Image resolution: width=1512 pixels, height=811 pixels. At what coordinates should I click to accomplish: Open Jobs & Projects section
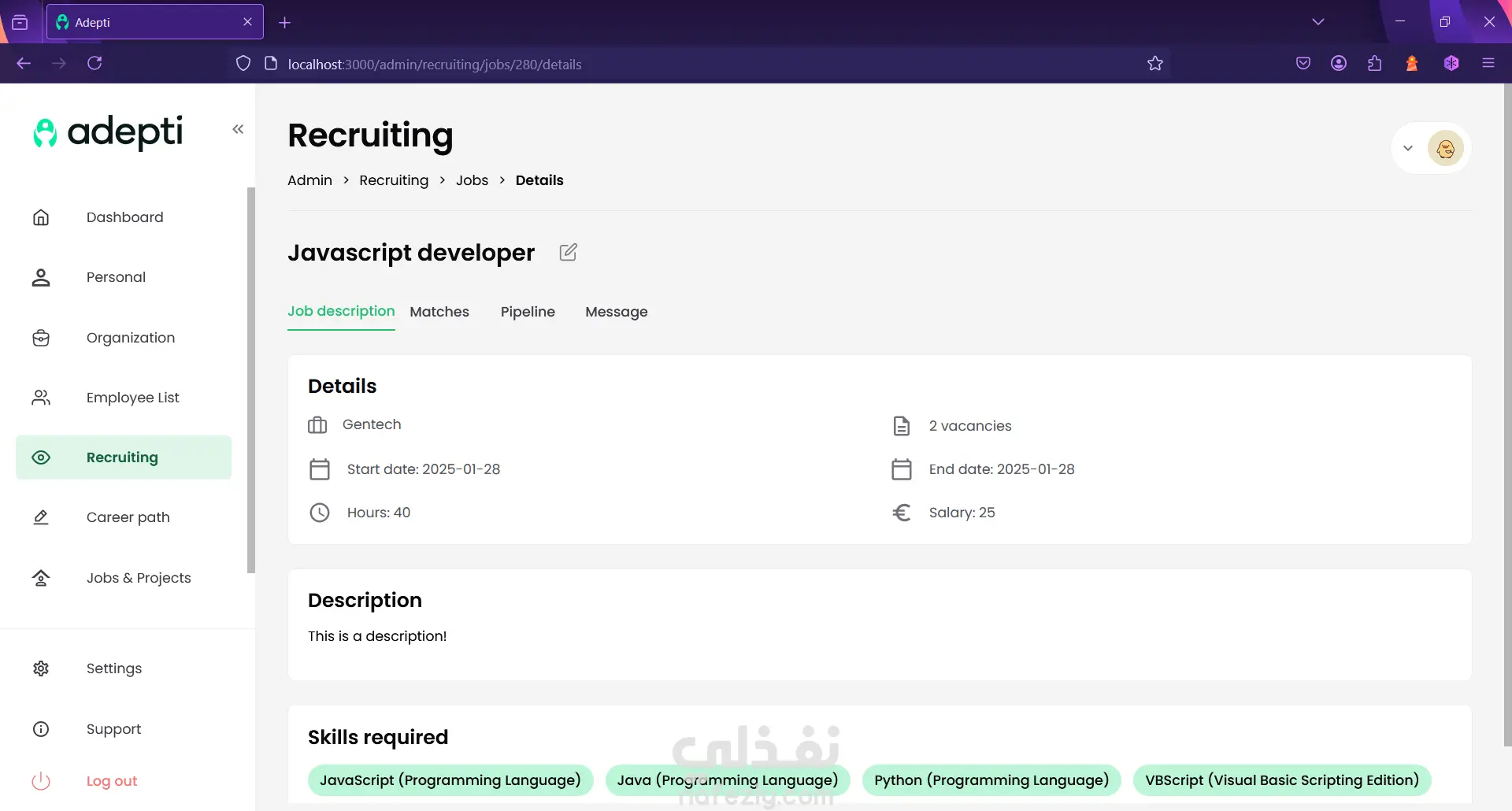pyautogui.click(x=139, y=578)
